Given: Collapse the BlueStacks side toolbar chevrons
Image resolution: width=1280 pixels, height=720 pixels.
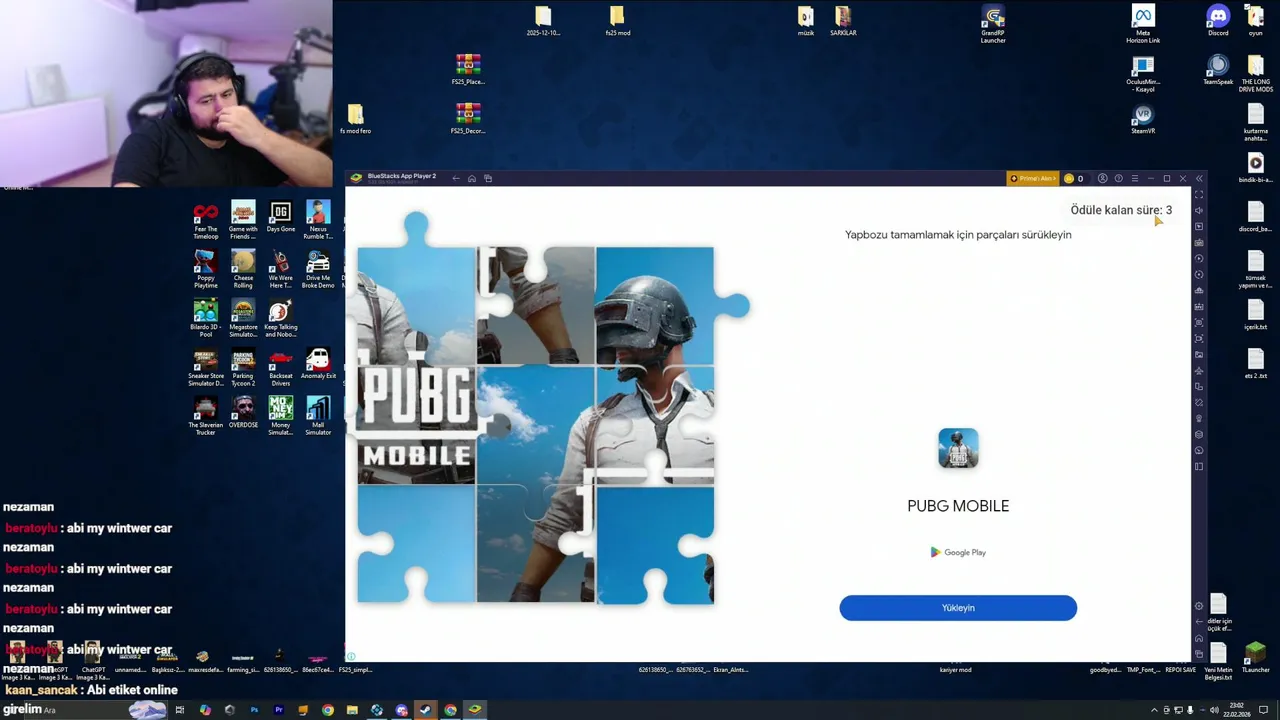Looking at the screenshot, I should pyautogui.click(x=1199, y=179).
